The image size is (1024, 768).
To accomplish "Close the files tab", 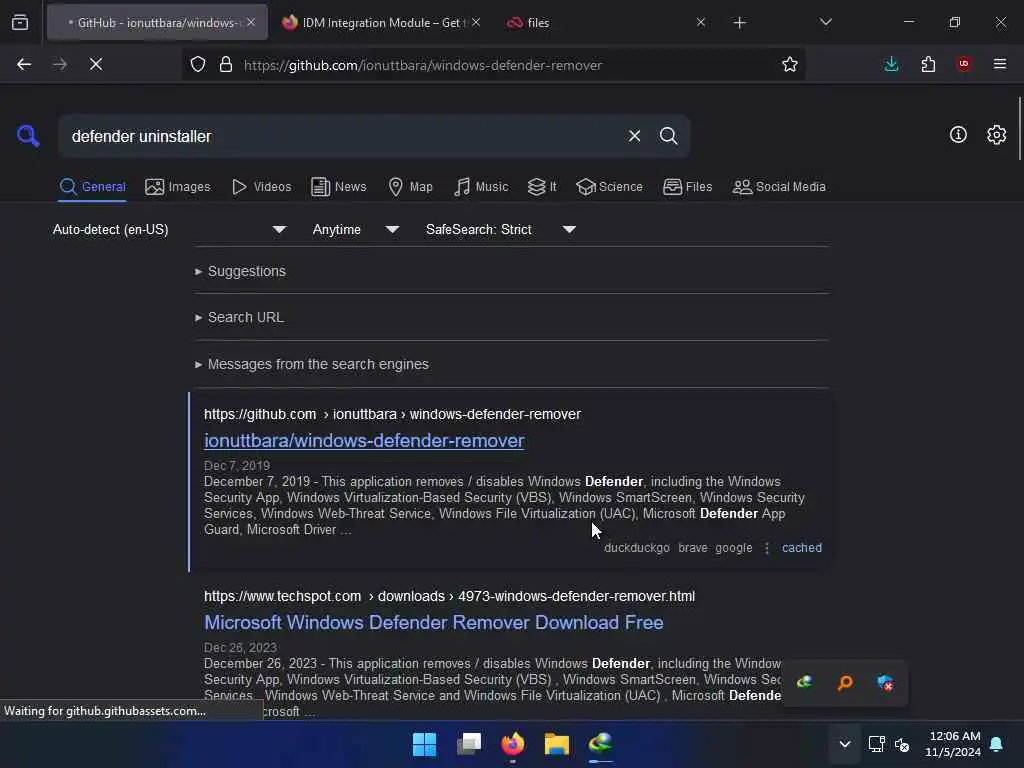I will click(701, 22).
